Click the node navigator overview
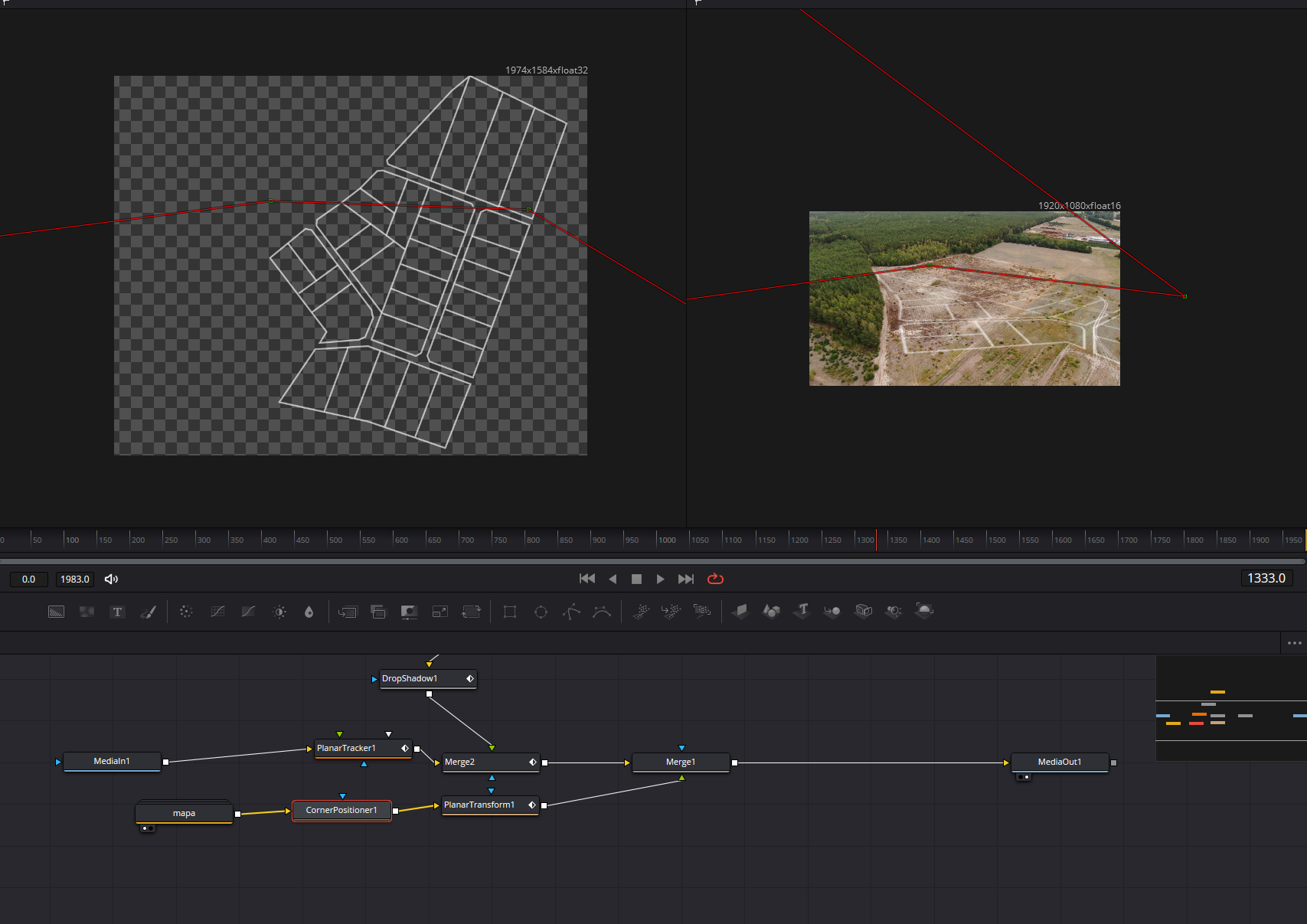This screenshot has height=924, width=1307. point(1230,708)
